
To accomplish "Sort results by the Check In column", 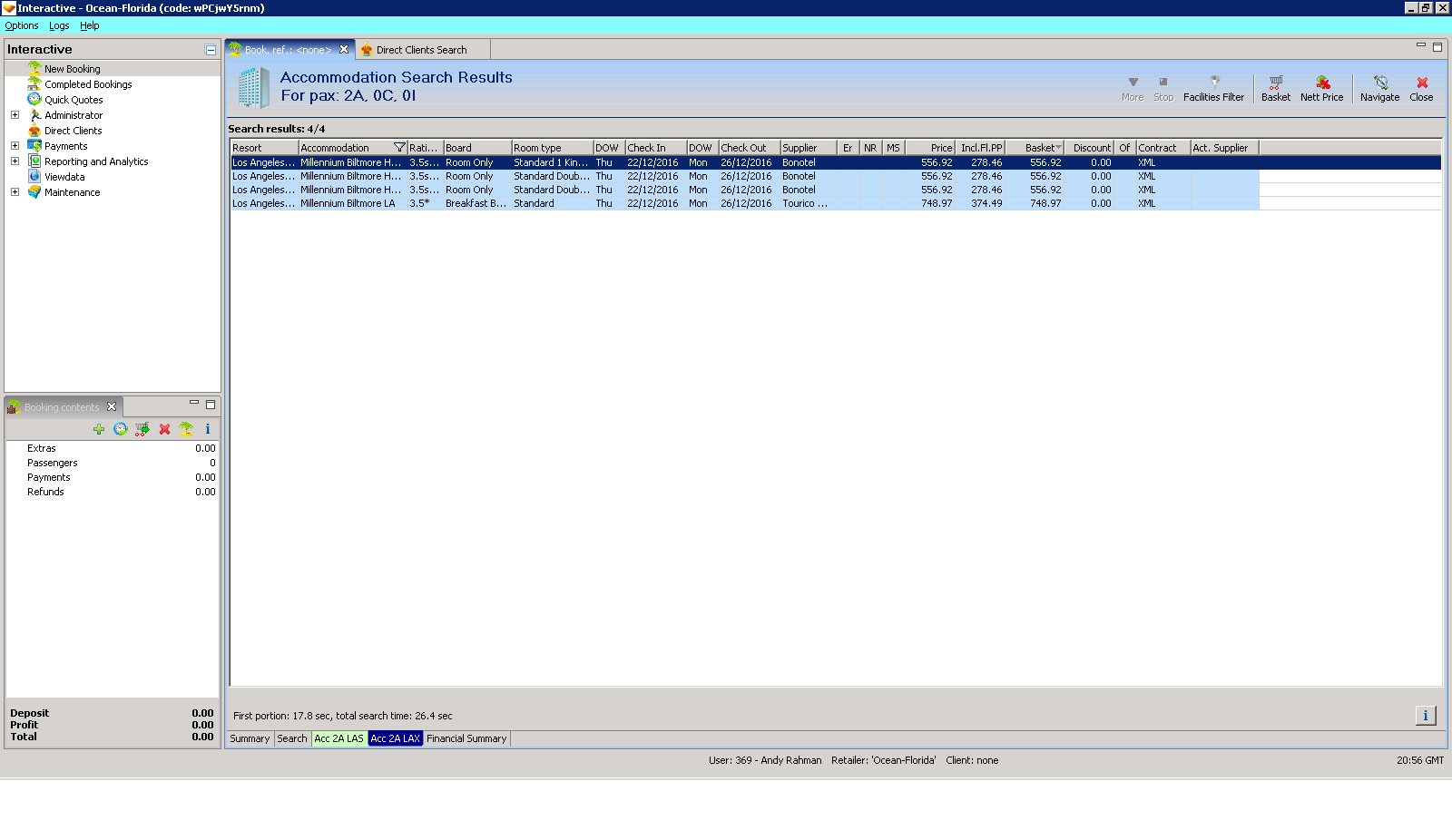I will (x=656, y=148).
